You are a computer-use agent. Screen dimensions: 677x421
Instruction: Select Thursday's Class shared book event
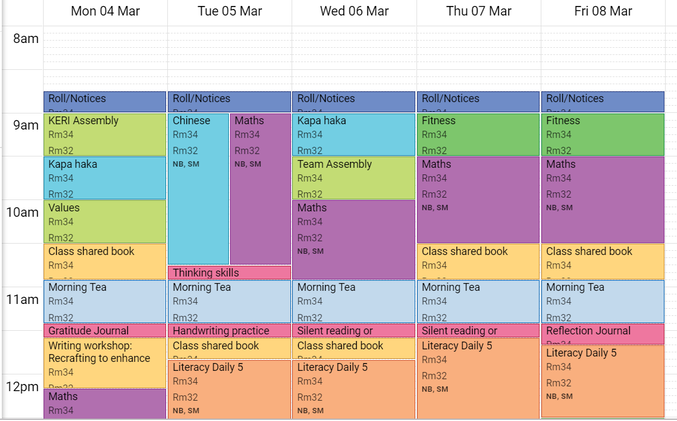point(478,261)
